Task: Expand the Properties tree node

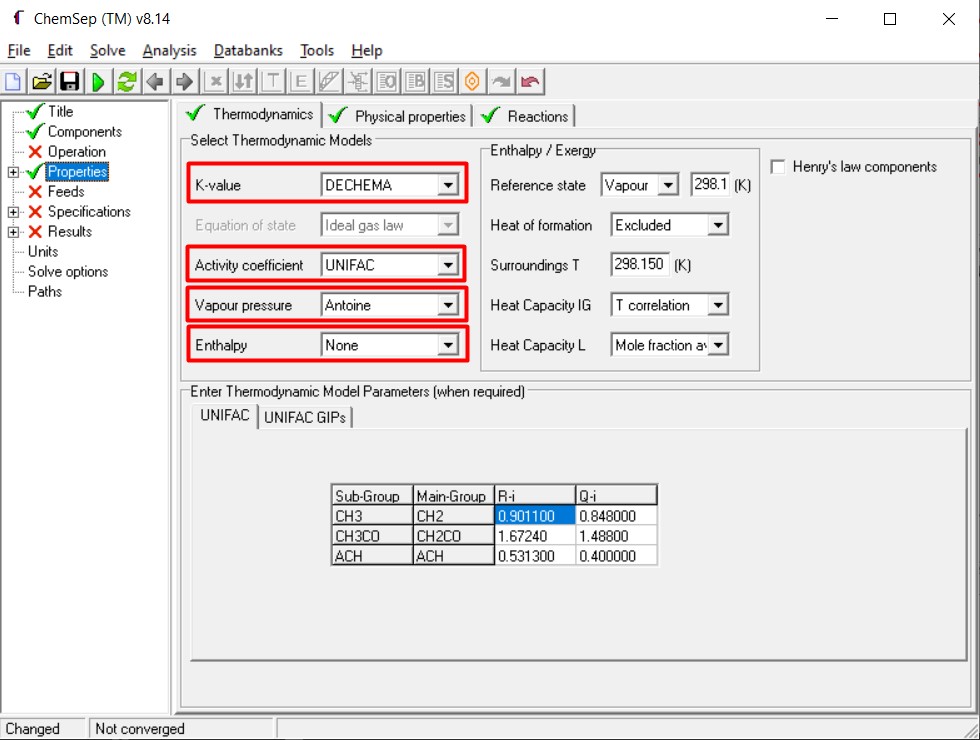Action: click(x=13, y=172)
